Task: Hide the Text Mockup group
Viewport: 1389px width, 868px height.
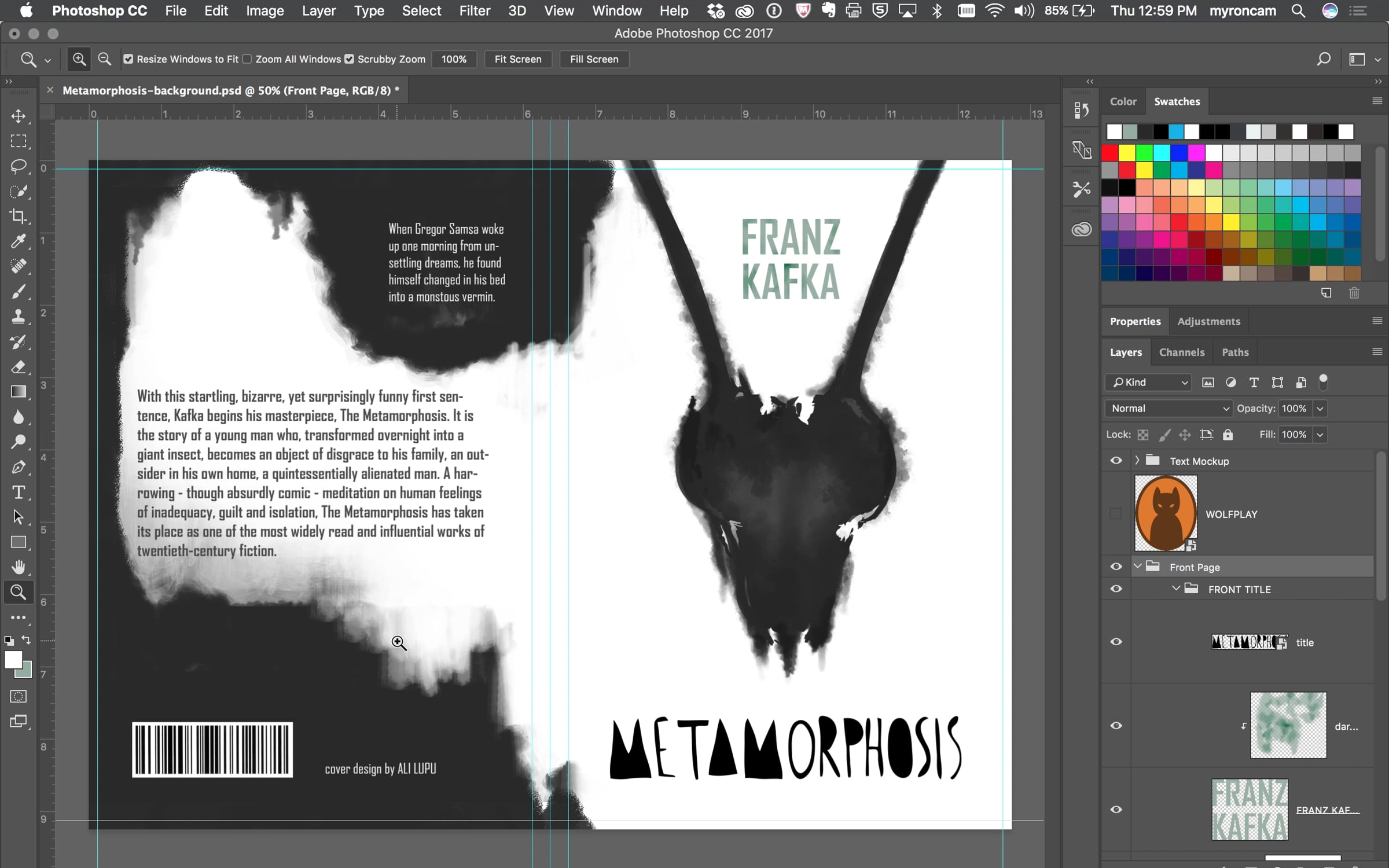Action: (1116, 461)
